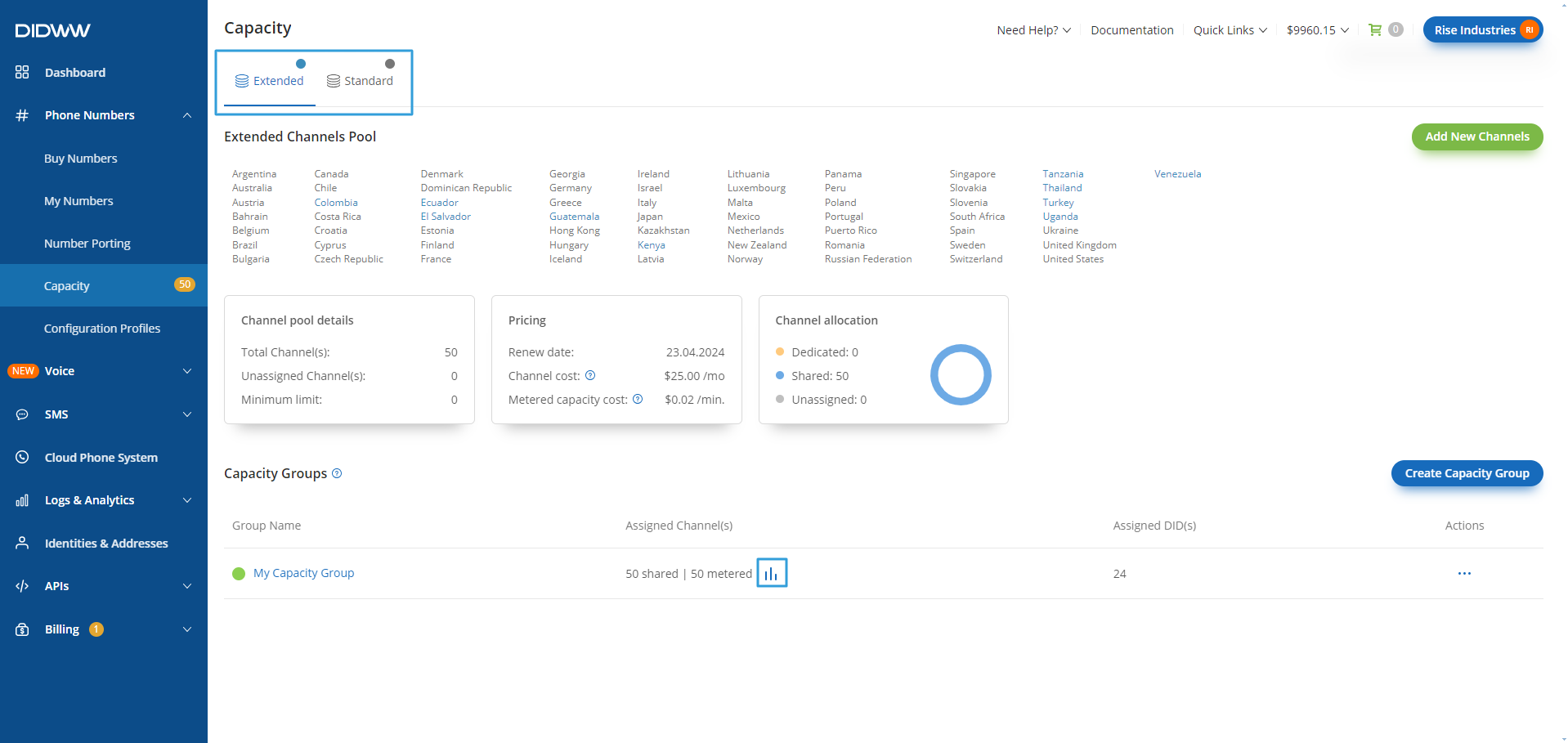Click the Venezuela country link

click(x=1177, y=174)
